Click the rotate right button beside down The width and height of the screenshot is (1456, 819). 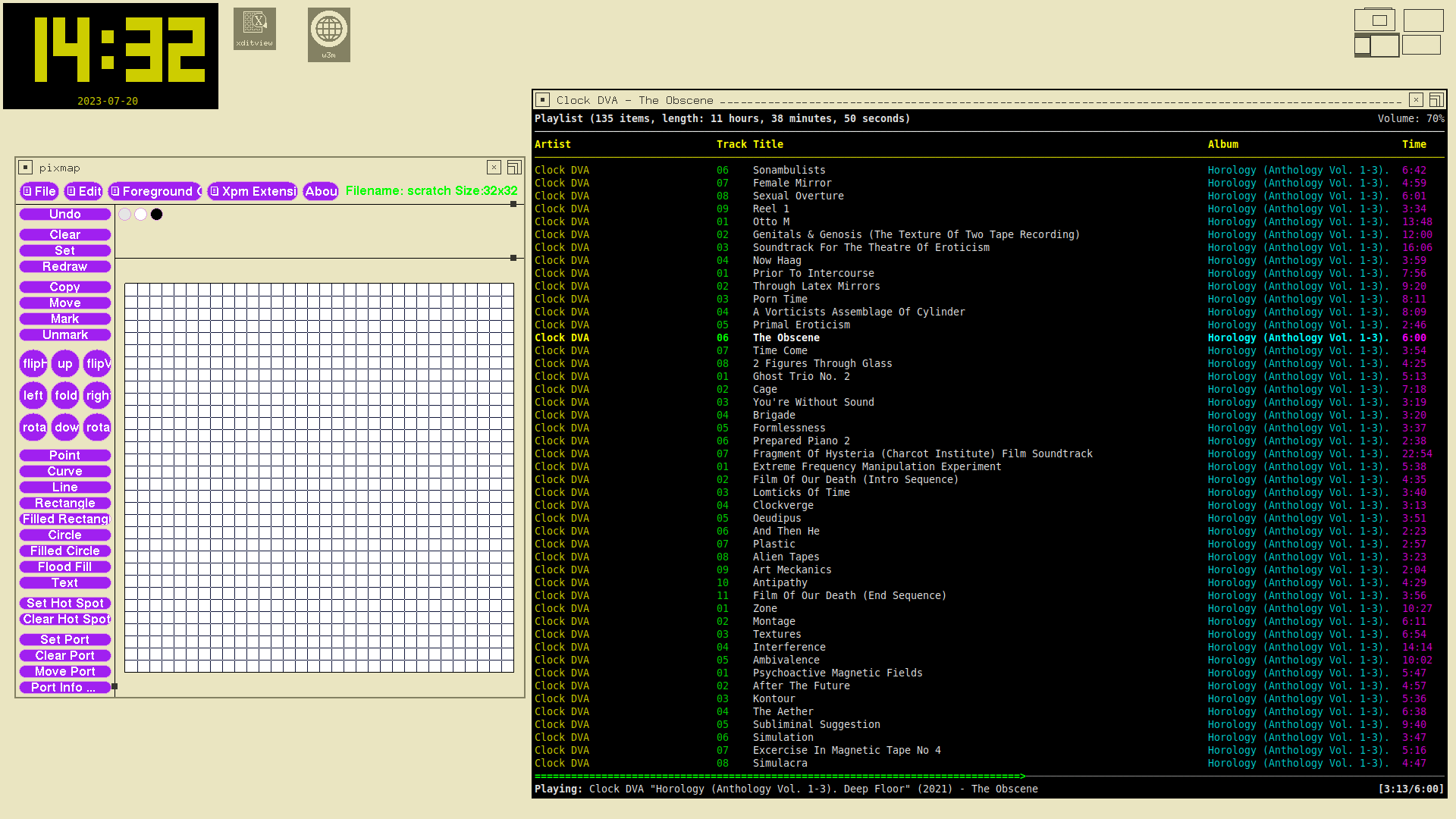pyautogui.click(x=97, y=428)
